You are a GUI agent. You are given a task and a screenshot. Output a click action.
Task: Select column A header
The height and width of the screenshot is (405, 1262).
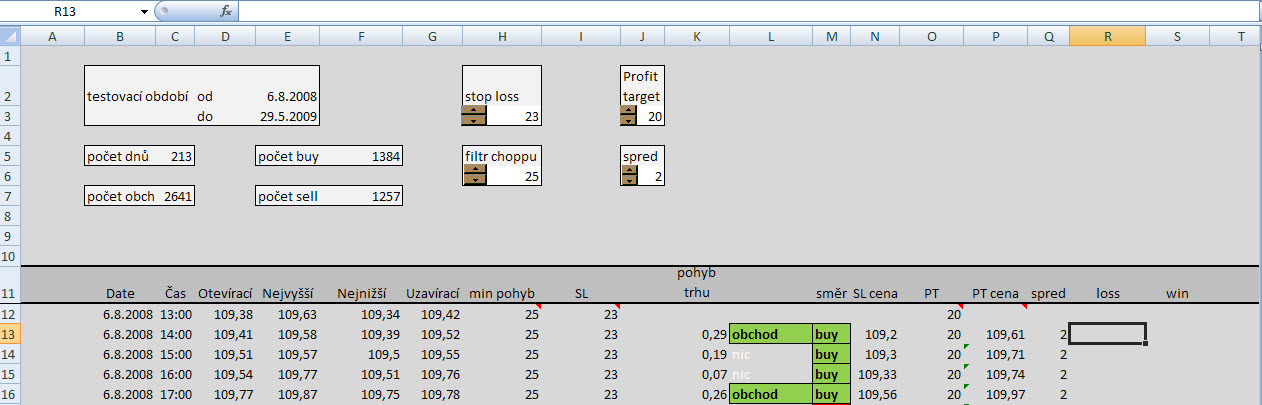tap(52, 36)
